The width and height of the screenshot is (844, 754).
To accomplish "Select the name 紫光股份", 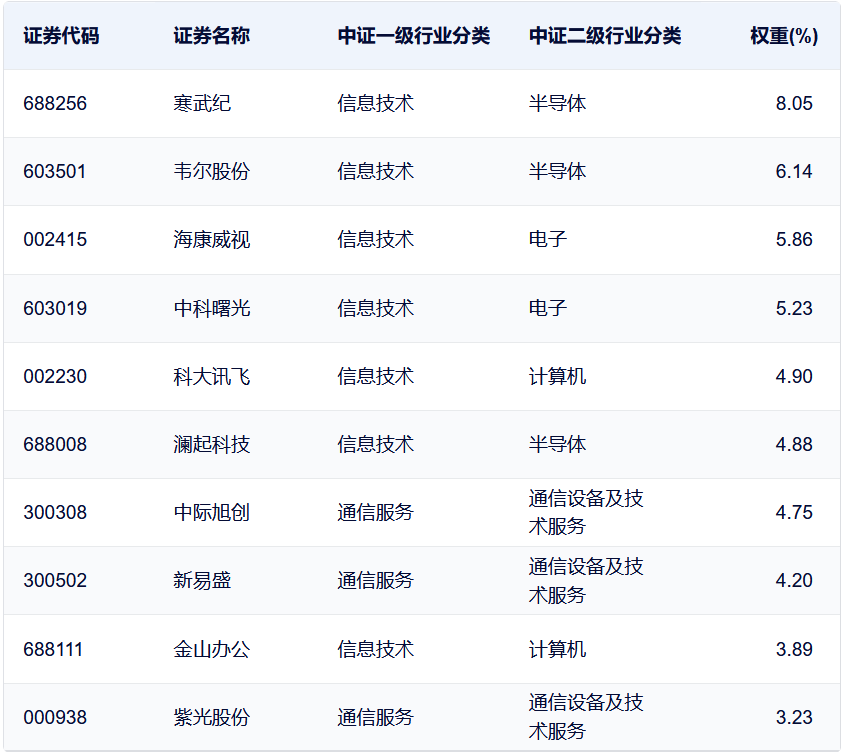I will 212,717.
